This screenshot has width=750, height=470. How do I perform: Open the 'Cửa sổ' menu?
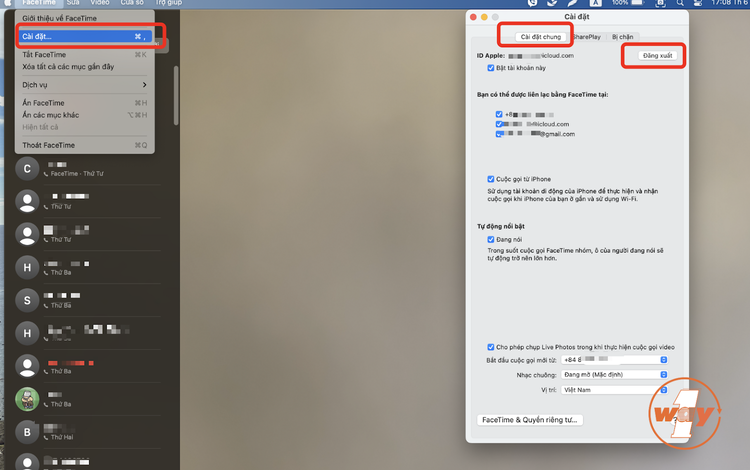pos(132,3)
